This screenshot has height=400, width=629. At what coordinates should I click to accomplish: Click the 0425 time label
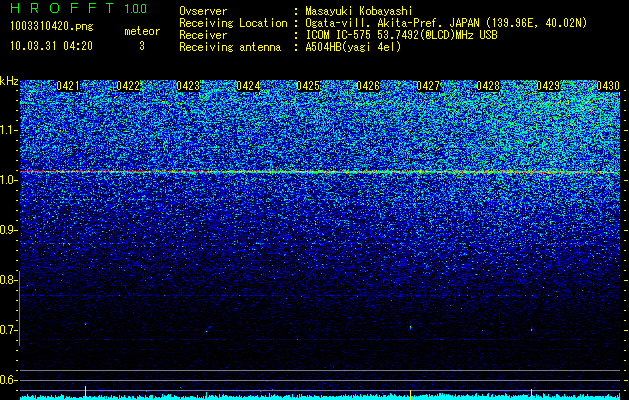(x=308, y=86)
